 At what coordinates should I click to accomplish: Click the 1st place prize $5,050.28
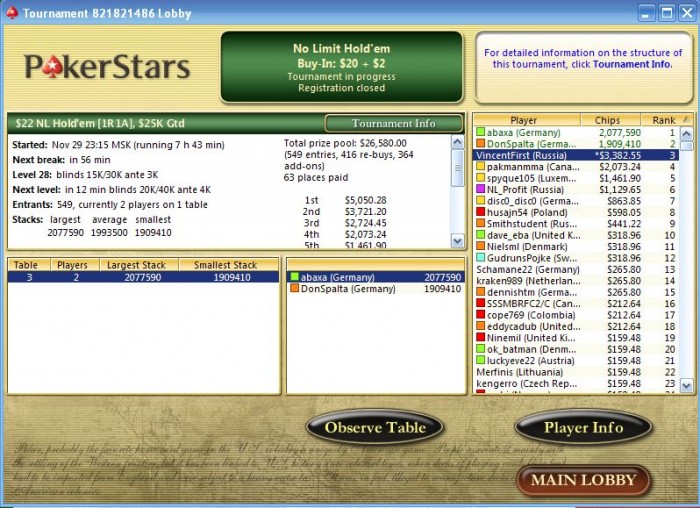tap(365, 200)
